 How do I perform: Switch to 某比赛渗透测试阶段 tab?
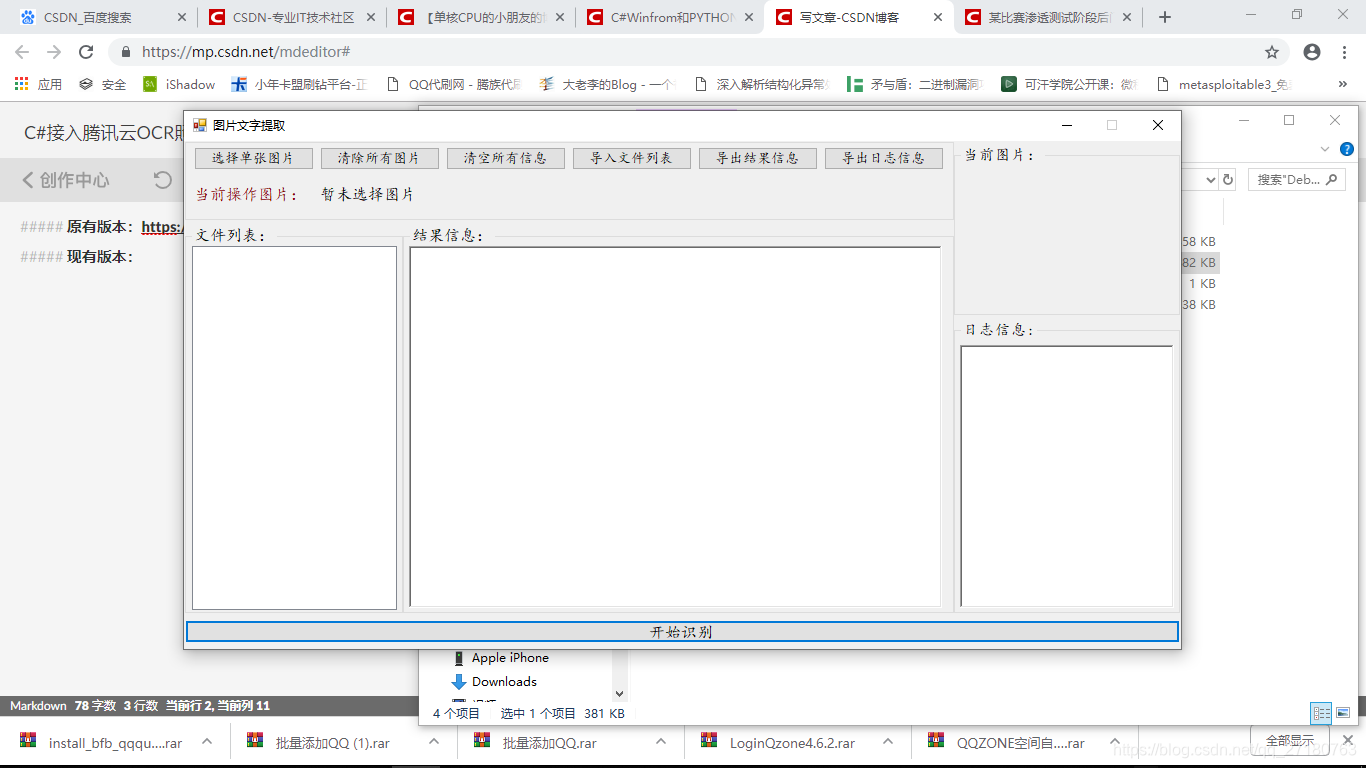click(x=1050, y=17)
